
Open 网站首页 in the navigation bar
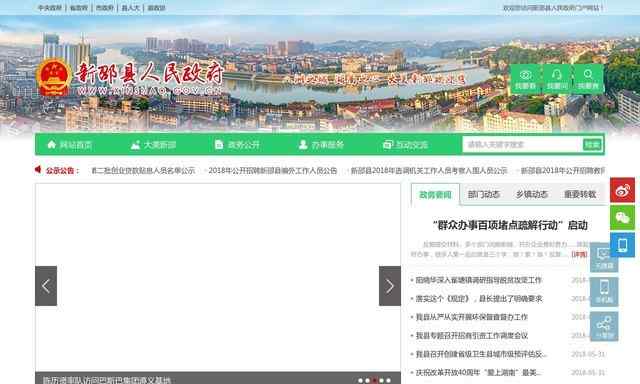click(76, 145)
